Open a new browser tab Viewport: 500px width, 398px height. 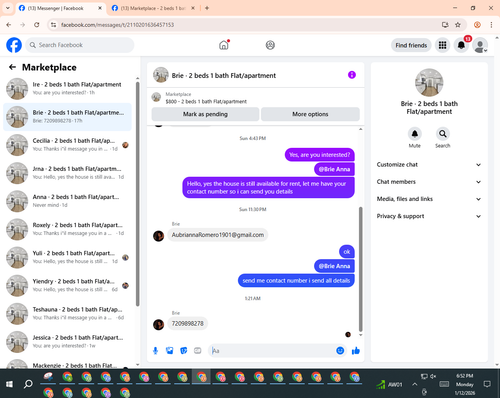pos(207,8)
